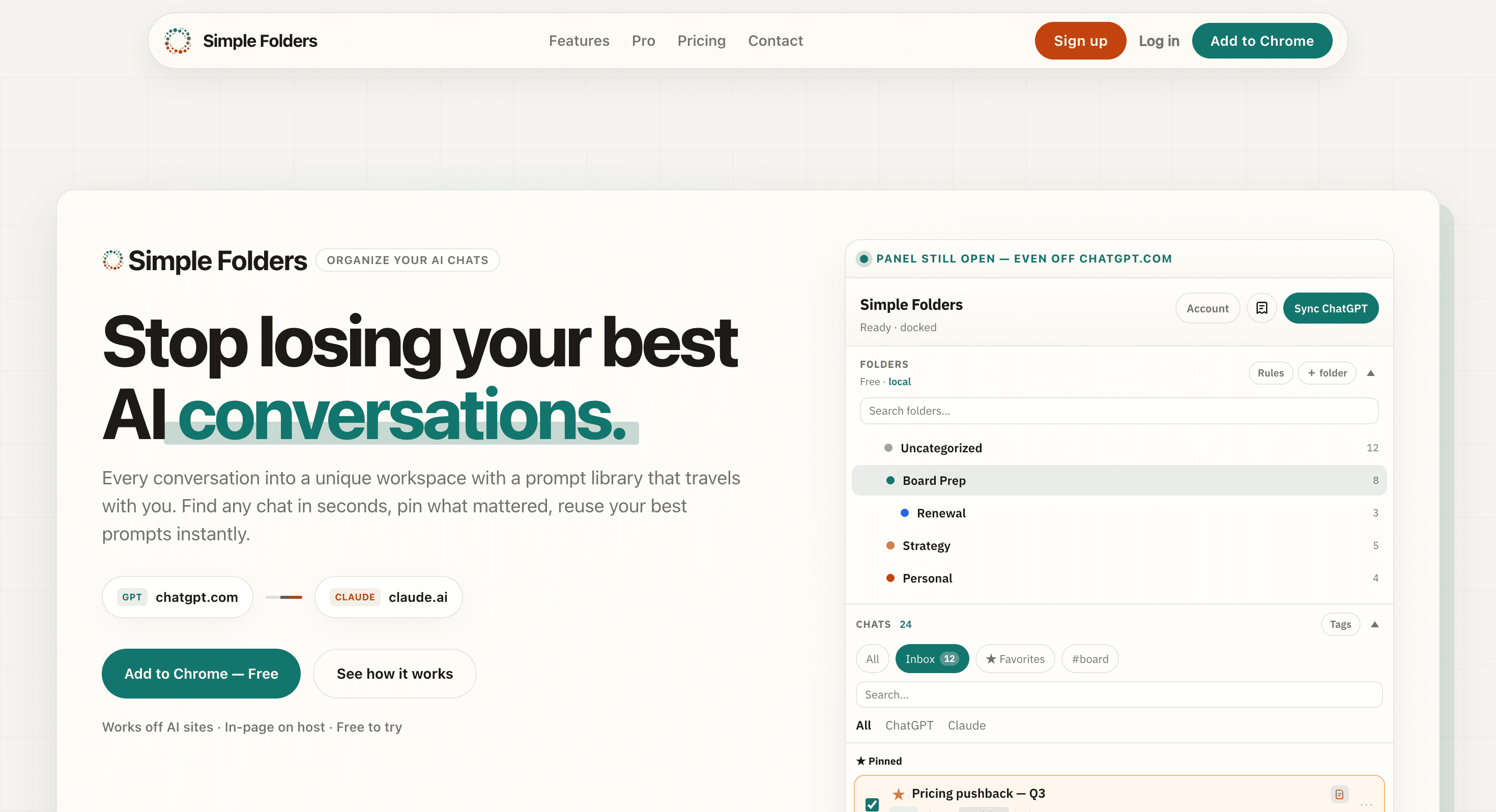Screen dimensions: 1496x812
Task: Switch to the ChatGPT source tab
Action: point(909,726)
